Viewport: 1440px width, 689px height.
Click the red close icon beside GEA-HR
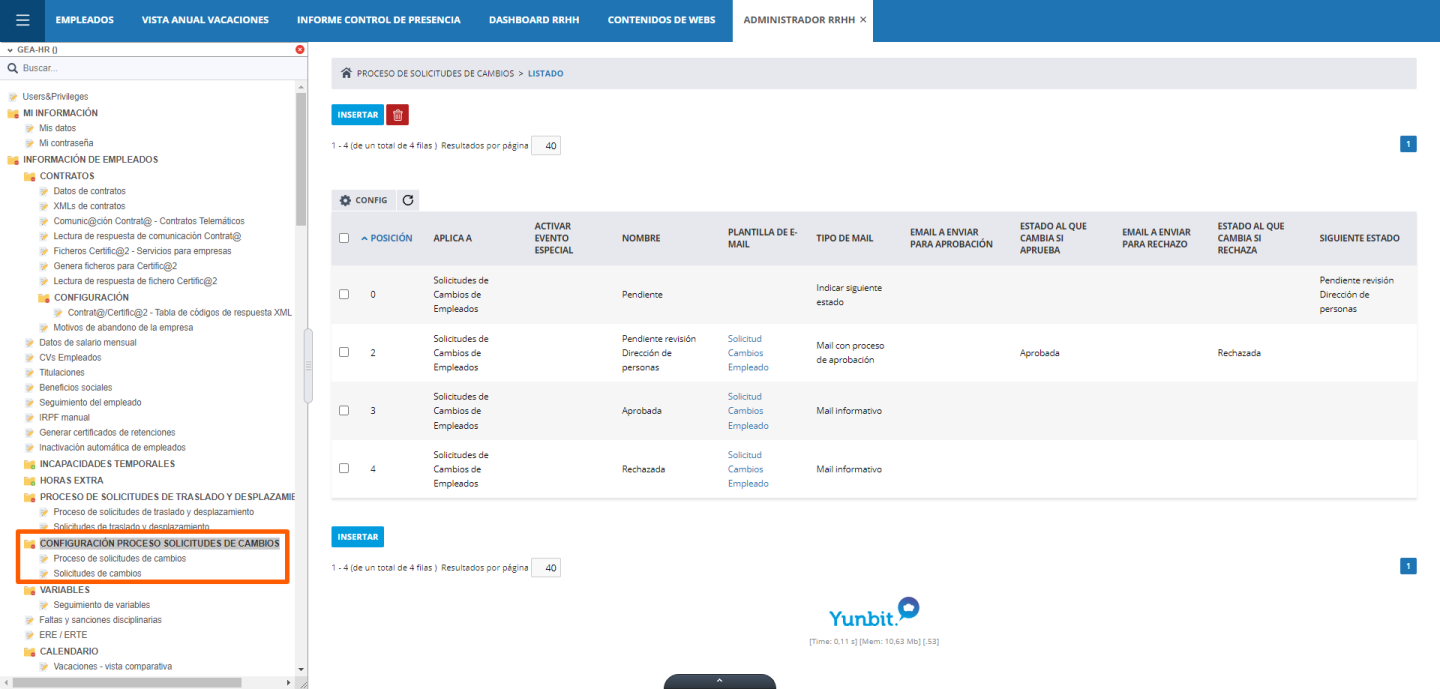300,49
